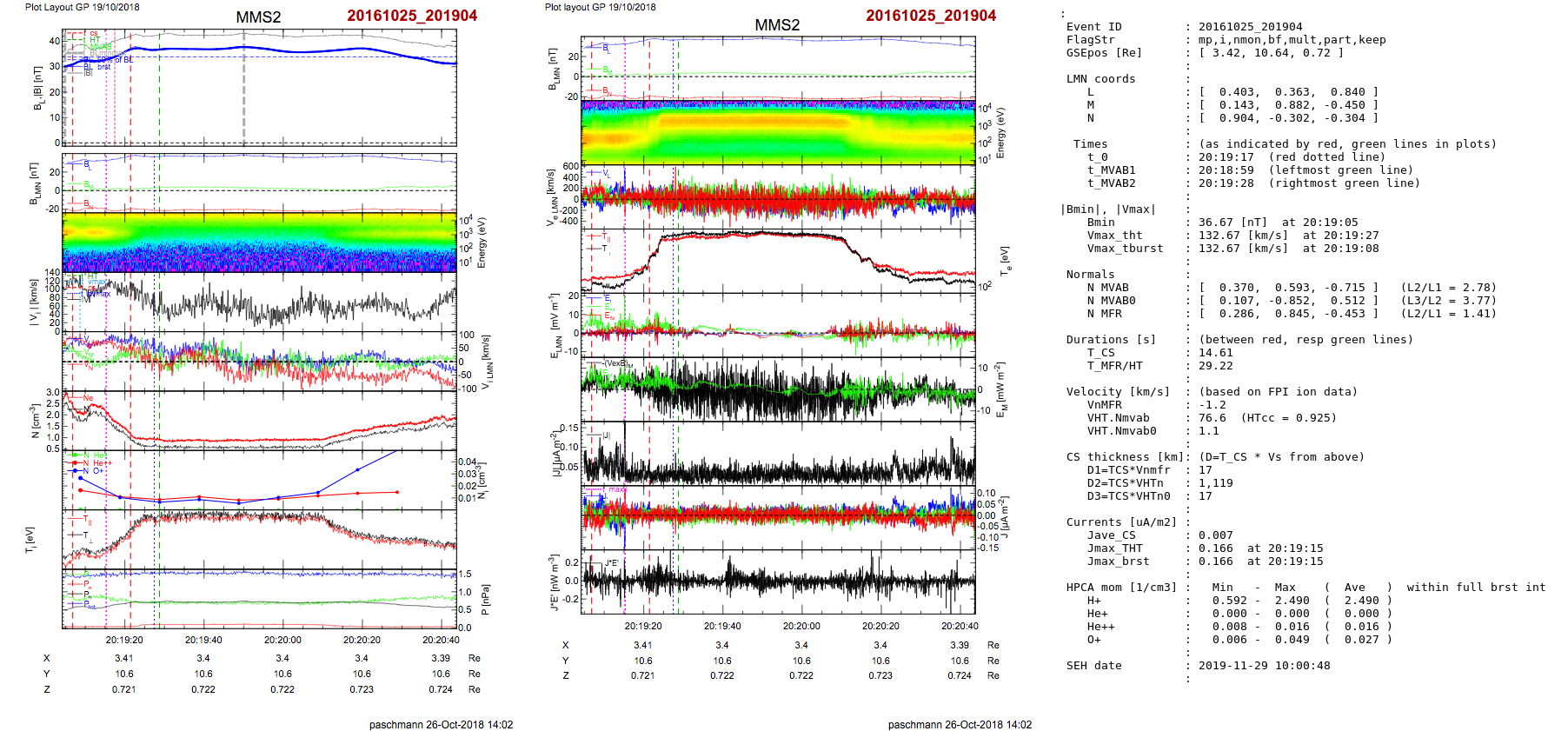Select the text "20:18:59 (leftmost green line)"
The width and height of the screenshot is (1568, 731).
point(1306,170)
